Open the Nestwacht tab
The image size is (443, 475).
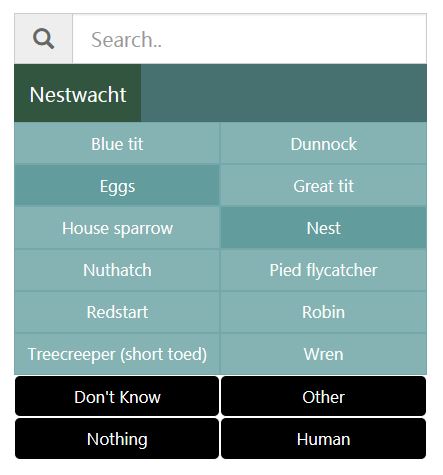pos(78,93)
